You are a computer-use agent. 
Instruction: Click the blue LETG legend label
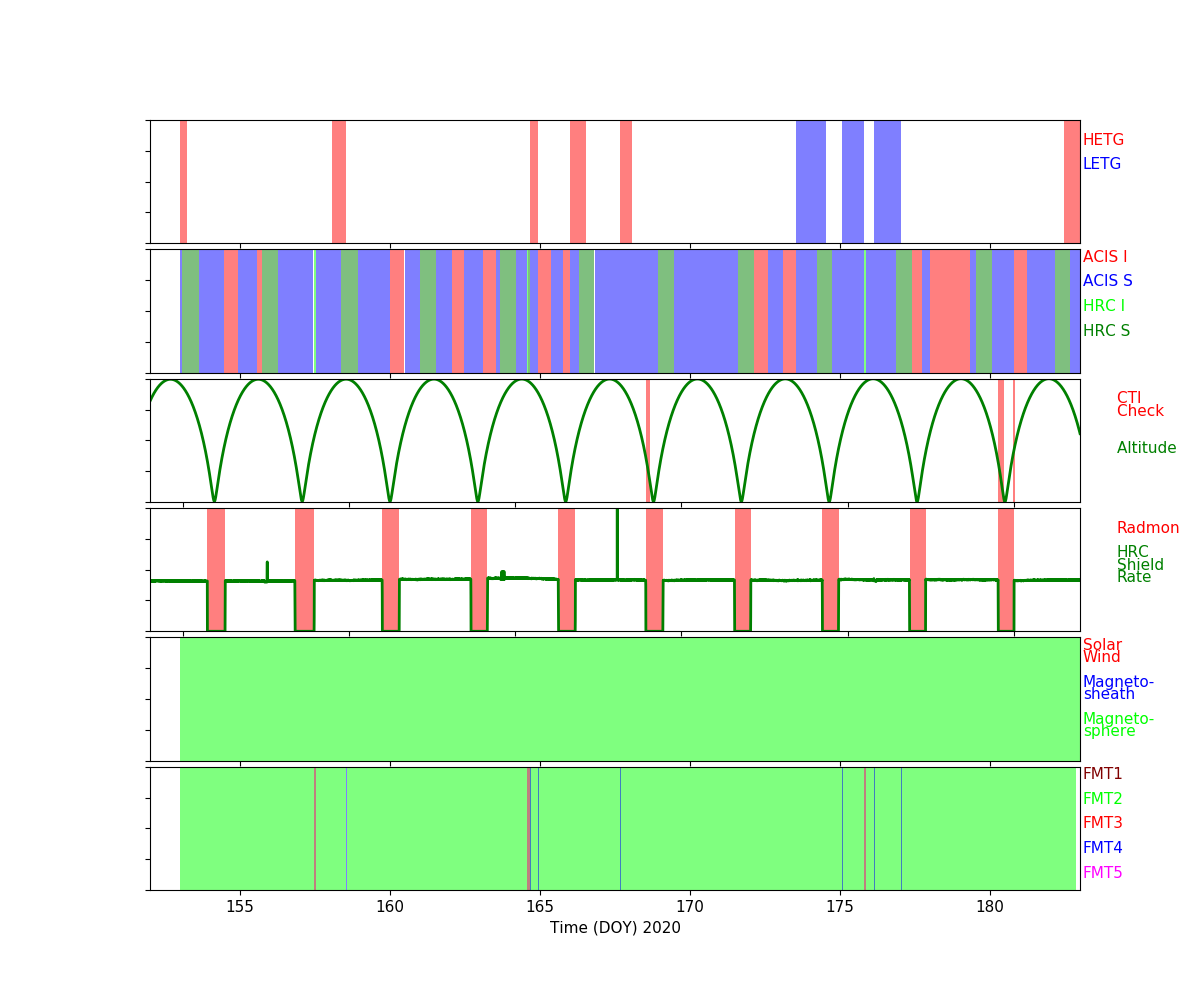(1102, 164)
